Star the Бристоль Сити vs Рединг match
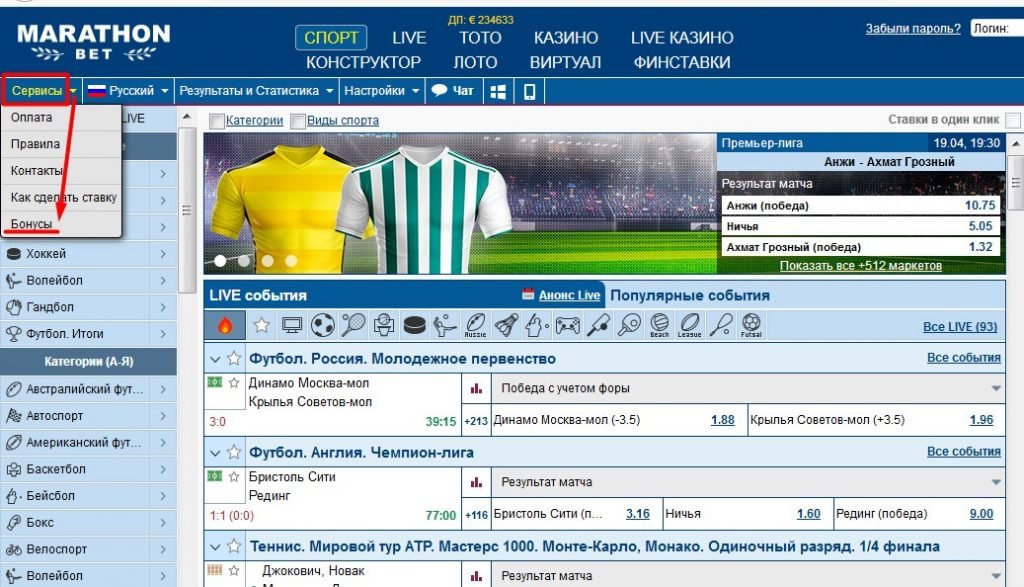This screenshot has height=587, width=1024. coord(234,477)
